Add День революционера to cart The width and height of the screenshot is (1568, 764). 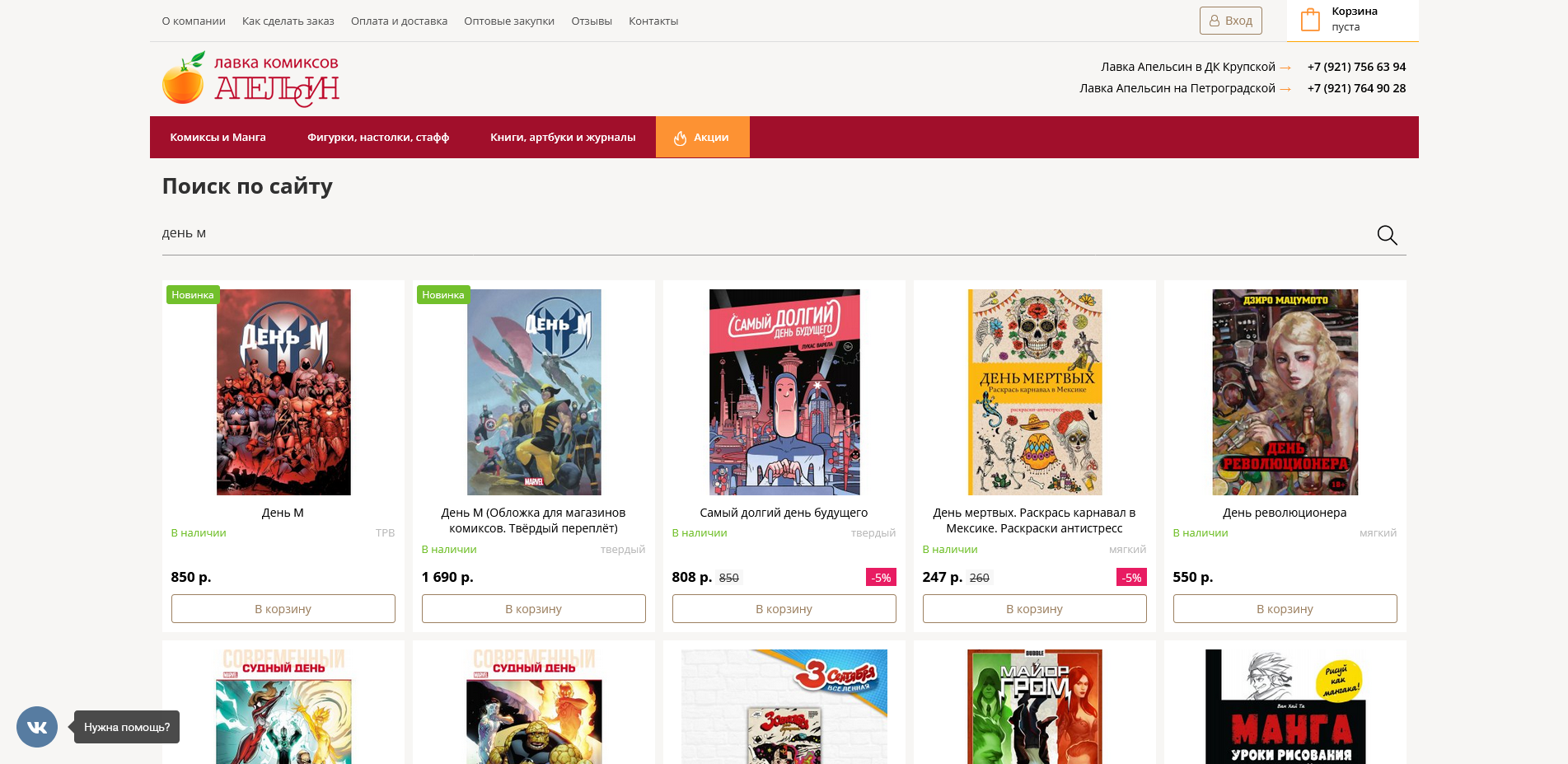(x=1285, y=609)
